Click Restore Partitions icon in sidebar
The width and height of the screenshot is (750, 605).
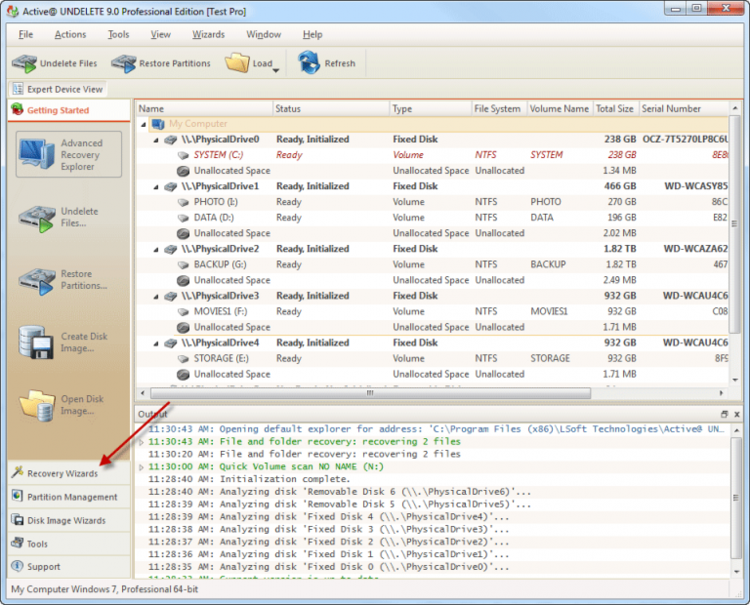[x=37, y=280]
